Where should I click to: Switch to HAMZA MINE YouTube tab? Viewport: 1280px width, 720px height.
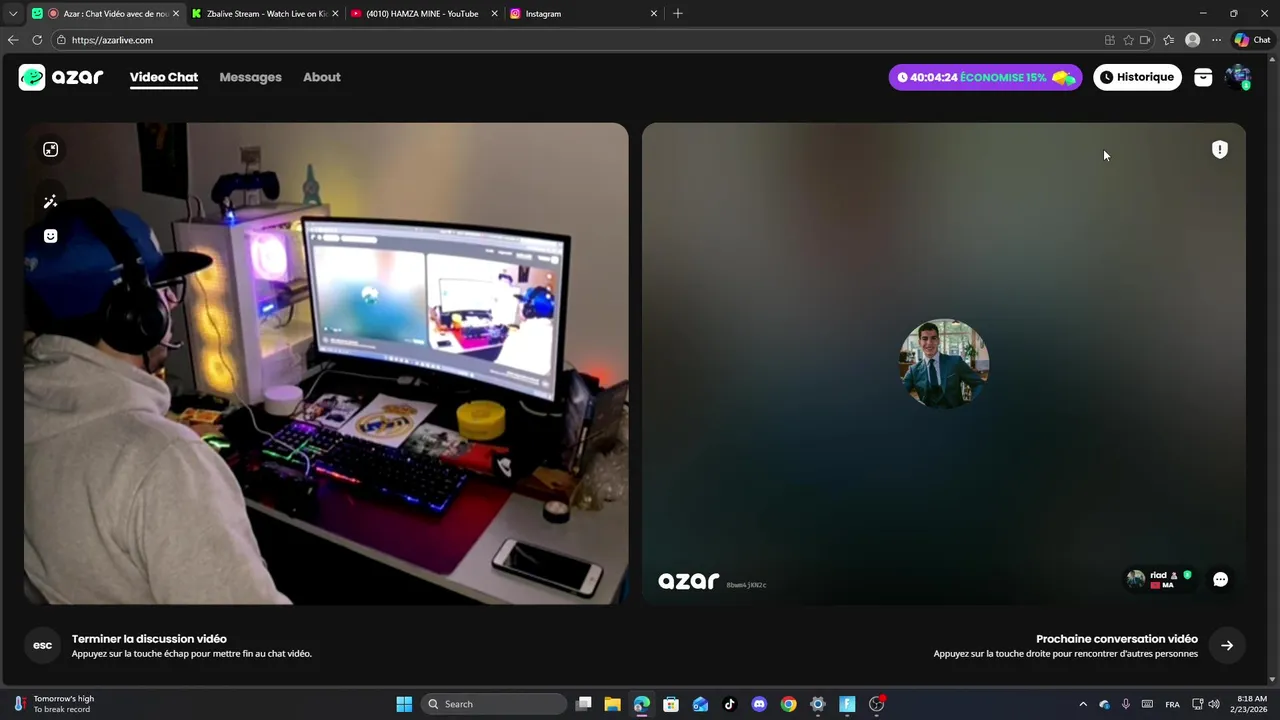pos(422,14)
